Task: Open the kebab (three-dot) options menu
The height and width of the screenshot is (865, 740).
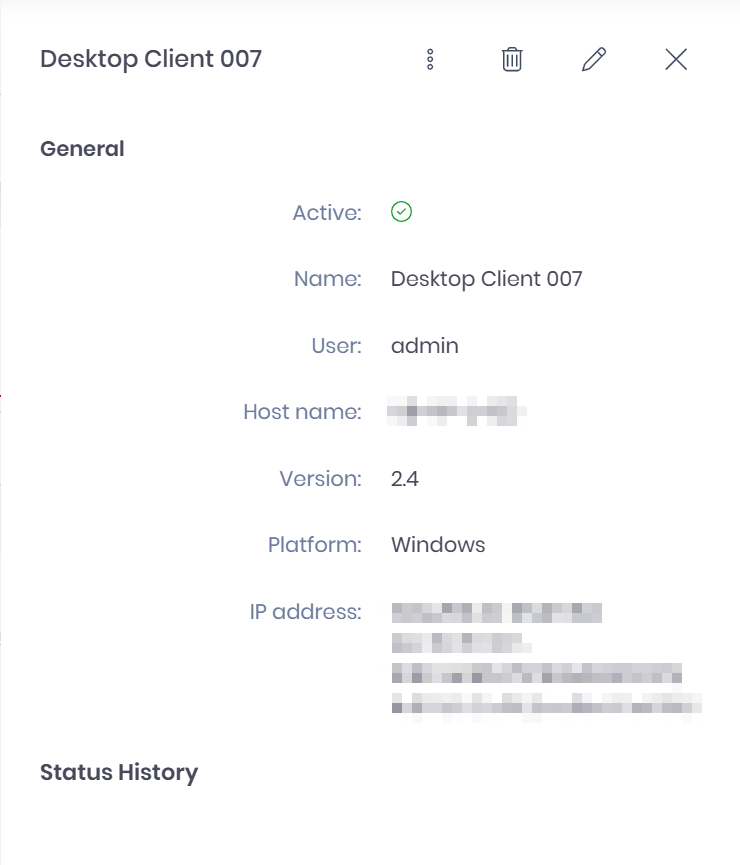Action: pos(430,60)
